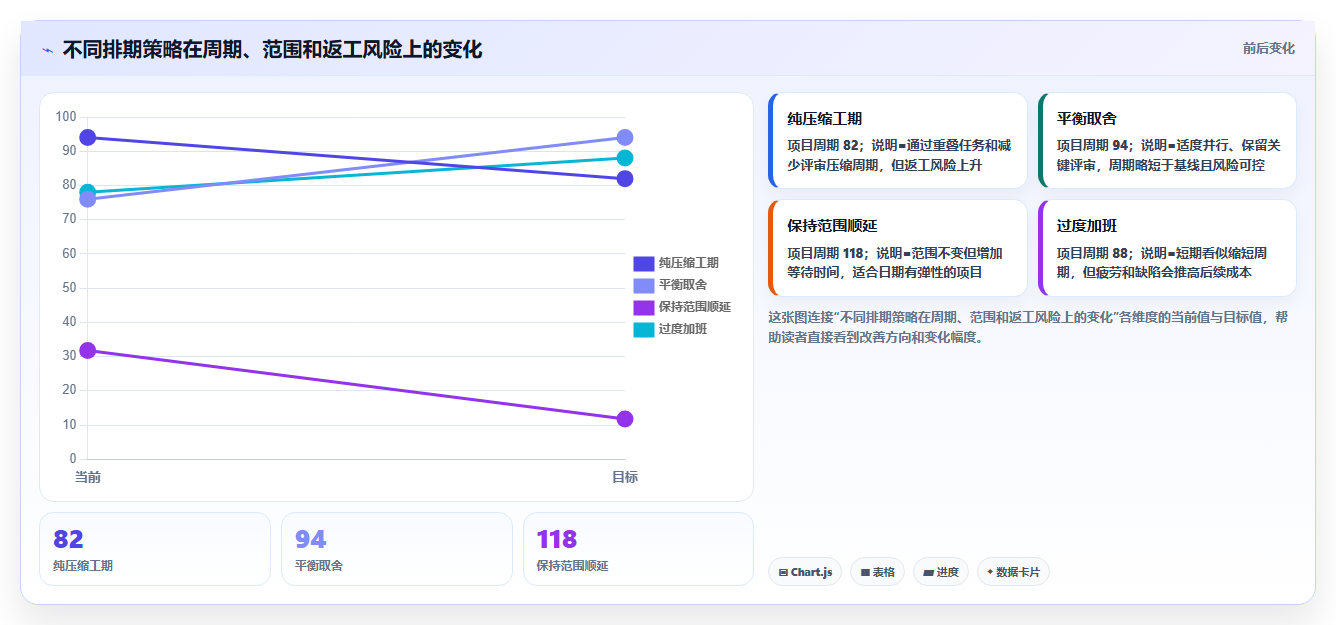Click the 目标 x-axis label

(625, 477)
